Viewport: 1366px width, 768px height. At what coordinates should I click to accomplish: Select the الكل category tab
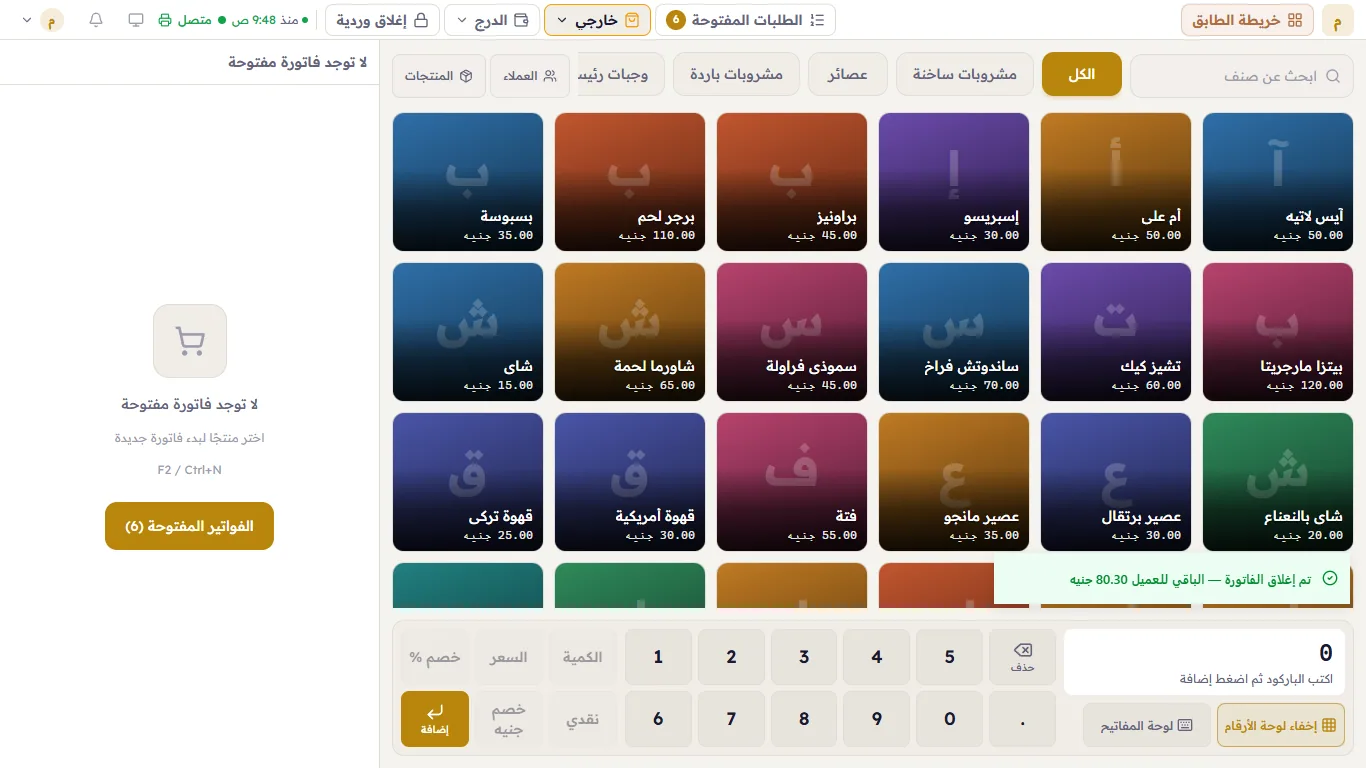click(1082, 75)
